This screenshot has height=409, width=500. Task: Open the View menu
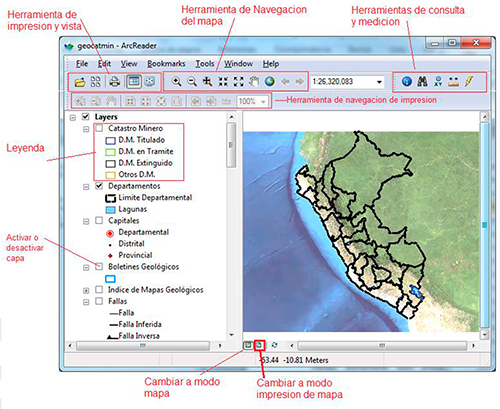tap(129, 64)
